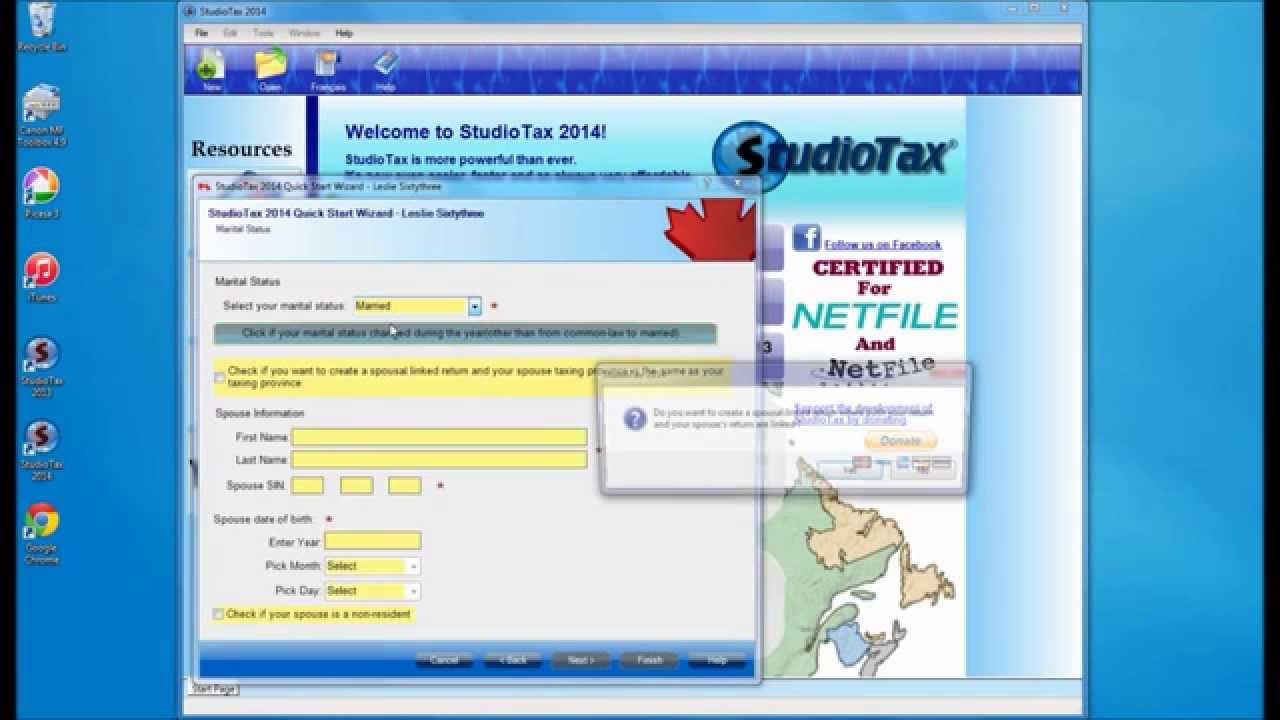Image resolution: width=1280 pixels, height=720 pixels.
Task: Click the Back button in the wizard
Action: pos(513,660)
